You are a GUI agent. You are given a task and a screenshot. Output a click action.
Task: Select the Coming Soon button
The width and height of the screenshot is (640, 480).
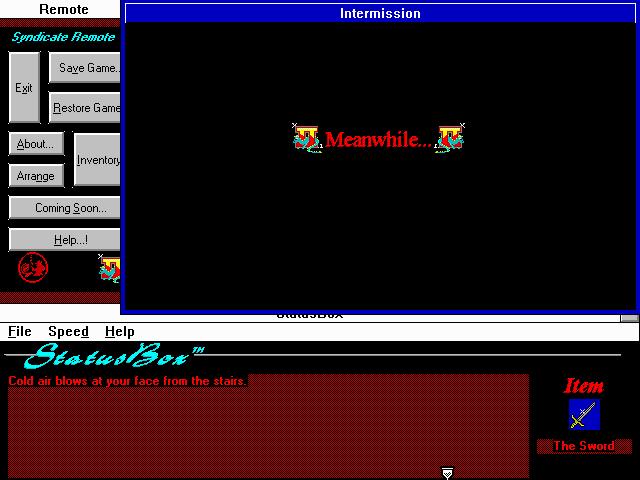pos(64,208)
